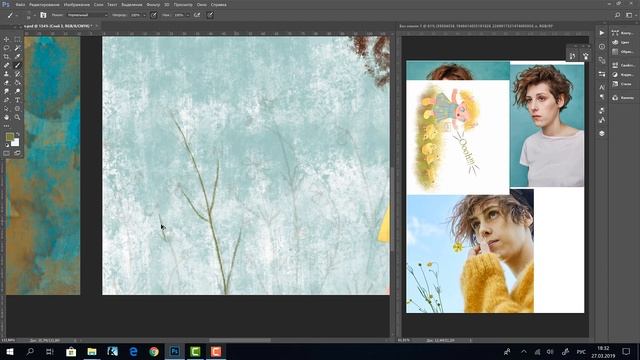
Task: Click the volume icon in system tray
Action: coord(550,352)
